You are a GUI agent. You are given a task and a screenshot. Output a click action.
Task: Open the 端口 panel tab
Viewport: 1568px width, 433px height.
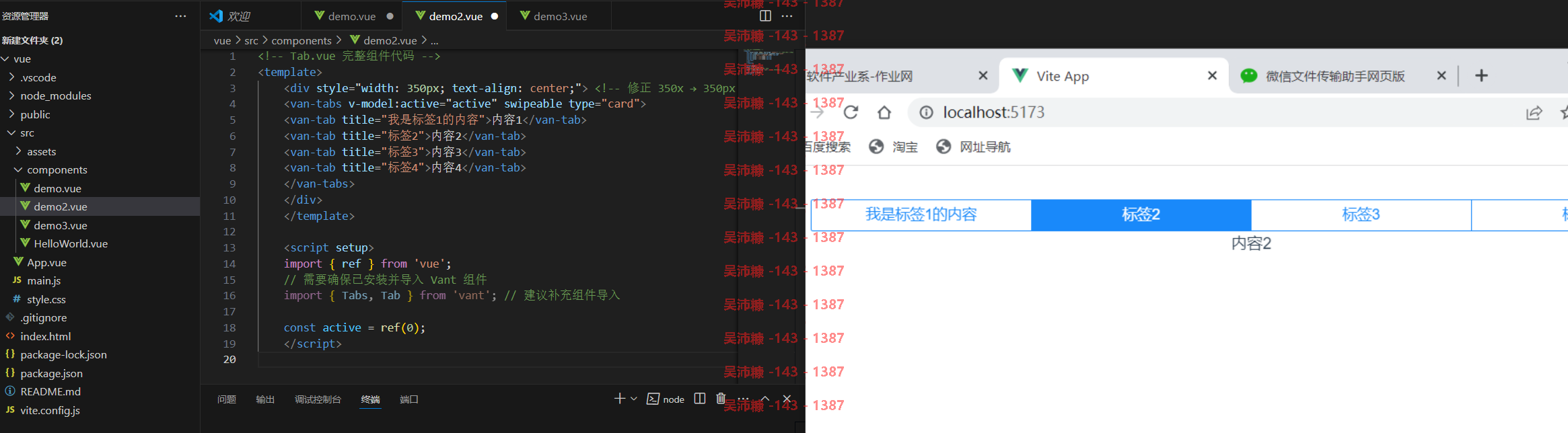coord(409,399)
